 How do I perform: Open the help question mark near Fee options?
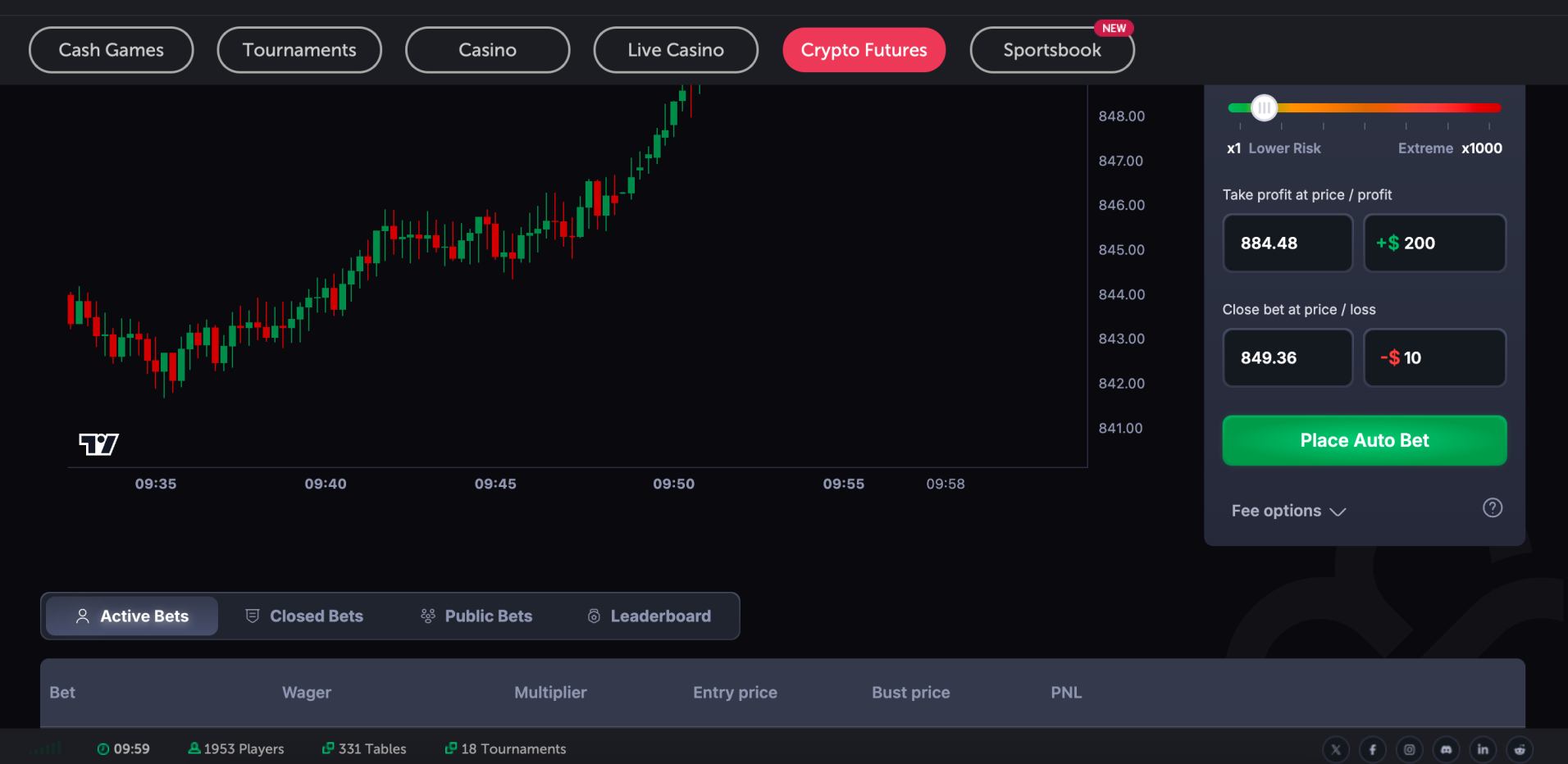tap(1493, 508)
